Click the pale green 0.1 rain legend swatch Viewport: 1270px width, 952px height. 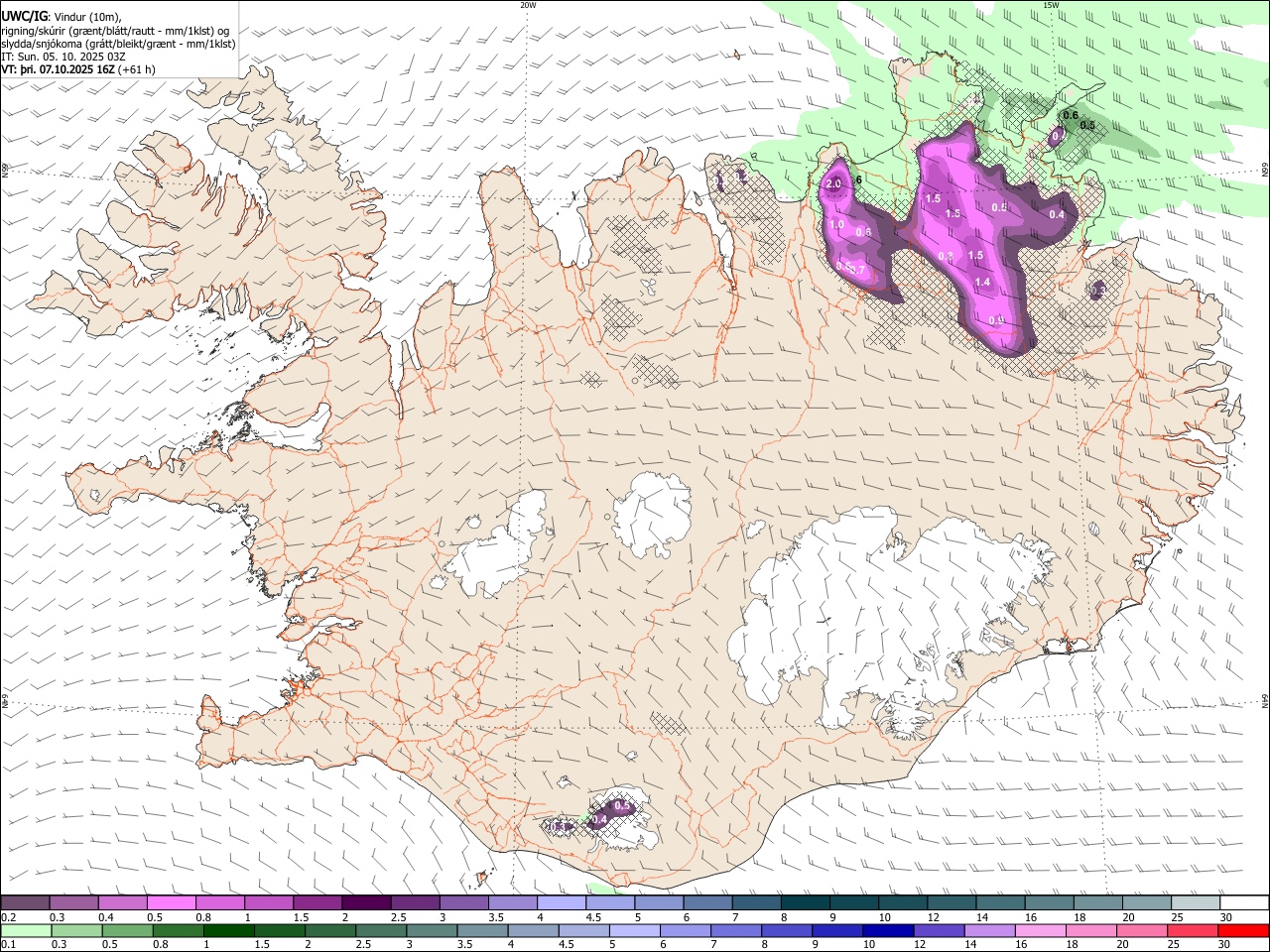[x=26, y=930]
